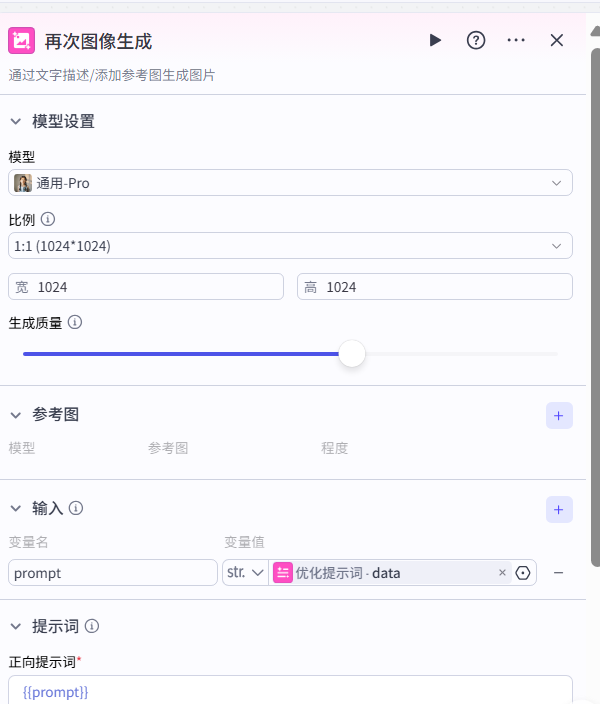This screenshot has height=704, width=600.
Task: Change the str. variable type dropdown
Action: coord(245,573)
